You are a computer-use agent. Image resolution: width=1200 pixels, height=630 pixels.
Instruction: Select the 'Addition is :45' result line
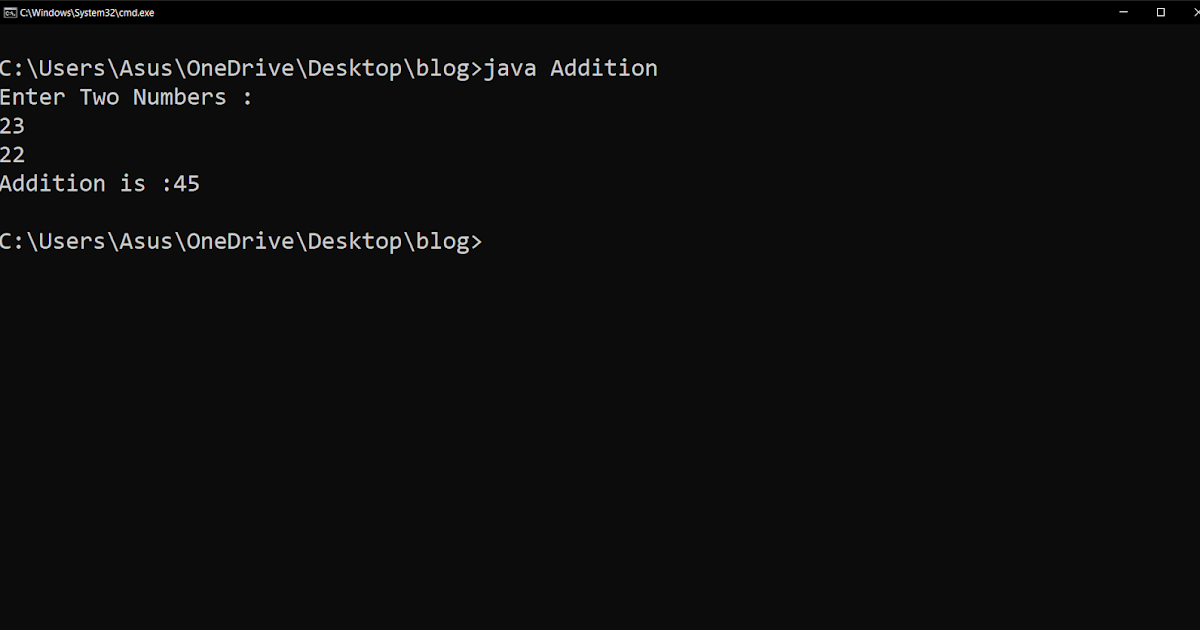coord(100,183)
